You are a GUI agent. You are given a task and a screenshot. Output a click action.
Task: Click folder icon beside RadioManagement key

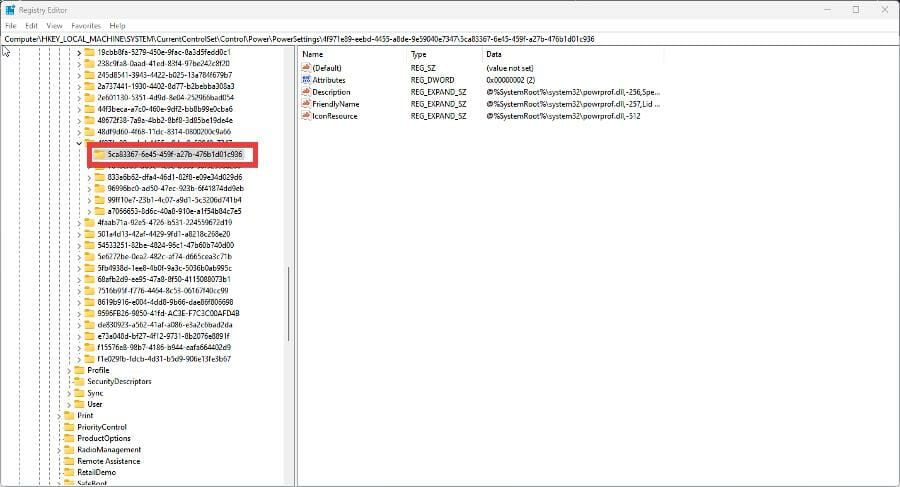[69, 450]
